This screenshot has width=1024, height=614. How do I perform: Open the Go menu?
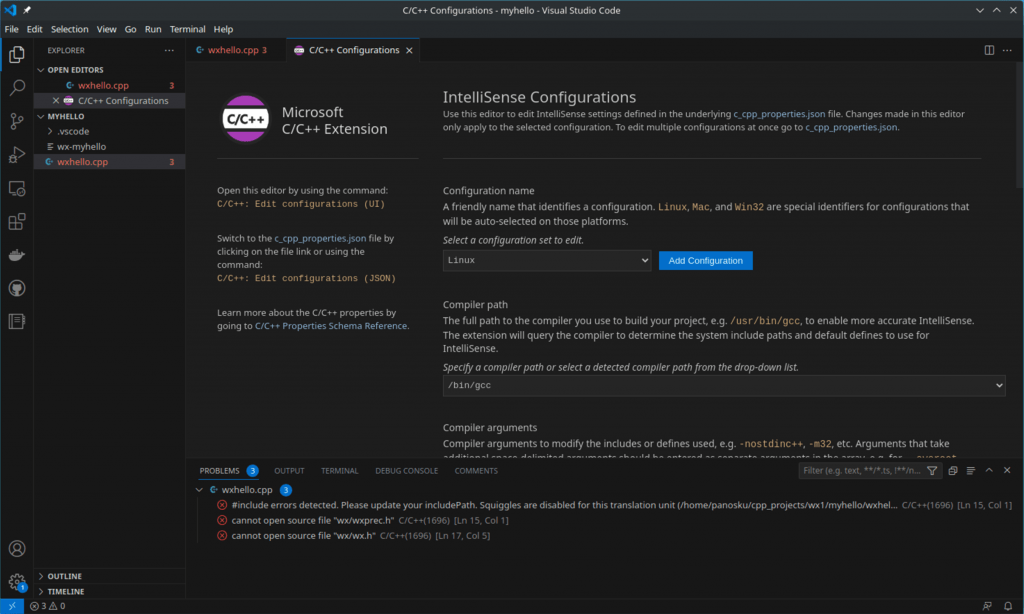(x=131, y=29)
